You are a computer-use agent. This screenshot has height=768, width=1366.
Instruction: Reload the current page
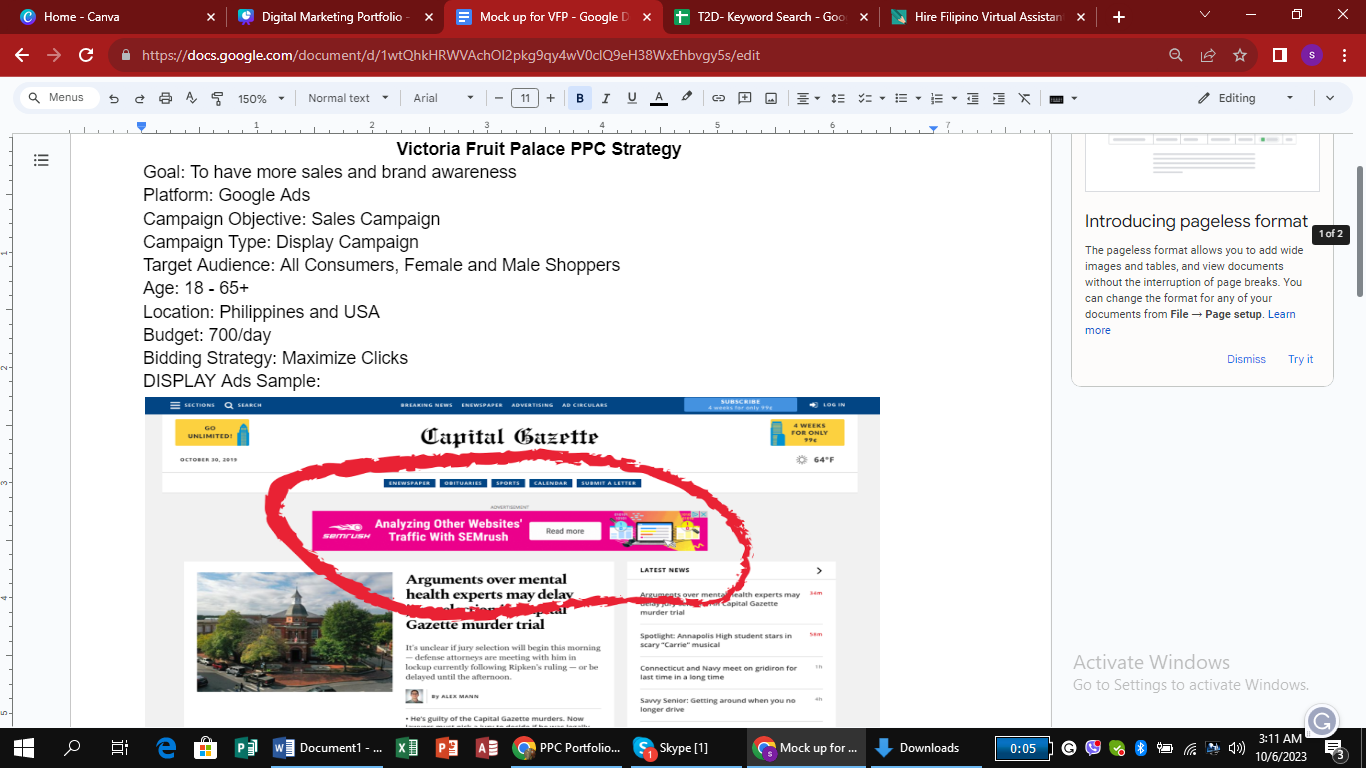pyautogui.click(x=86, y=55)
